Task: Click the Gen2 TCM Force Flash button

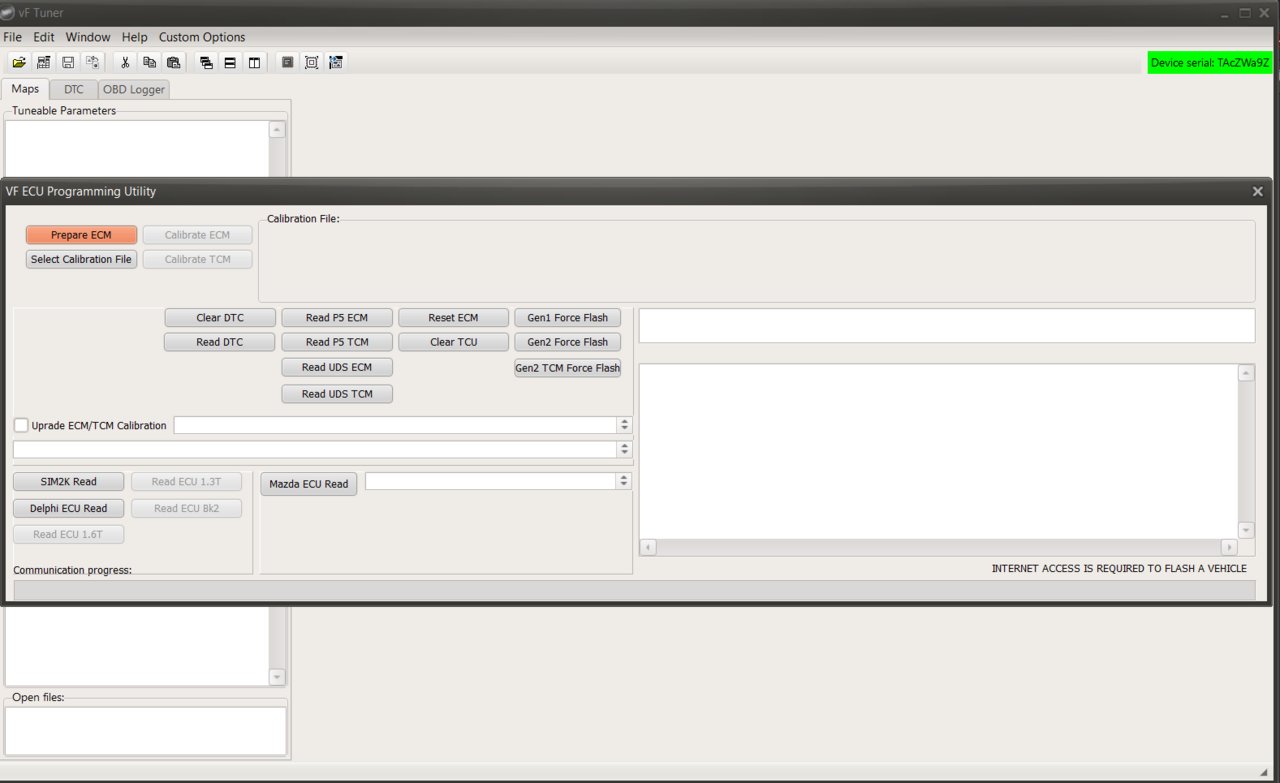Action: [567, 368]
